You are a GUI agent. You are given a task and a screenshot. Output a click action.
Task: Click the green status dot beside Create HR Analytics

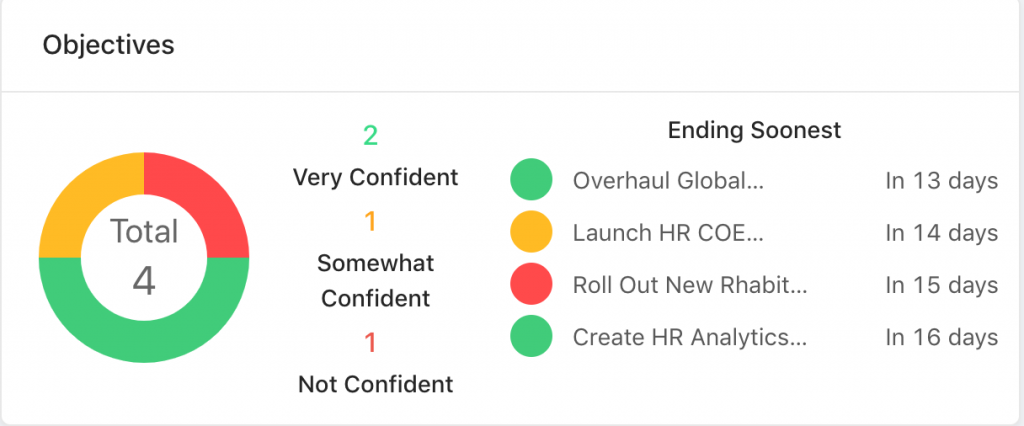[x=531, y=336]
